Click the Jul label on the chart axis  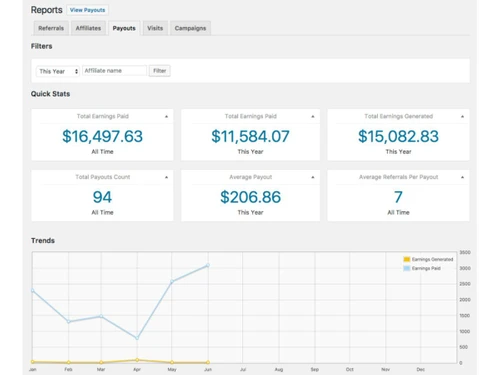243,369
